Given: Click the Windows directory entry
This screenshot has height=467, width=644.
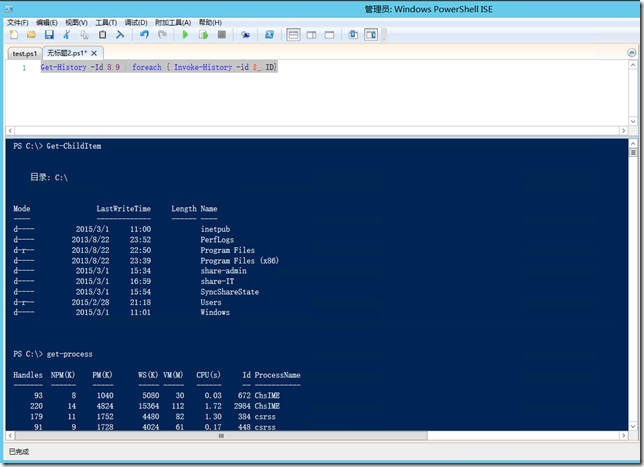Looking at the screenshot, I should point(215,312).
